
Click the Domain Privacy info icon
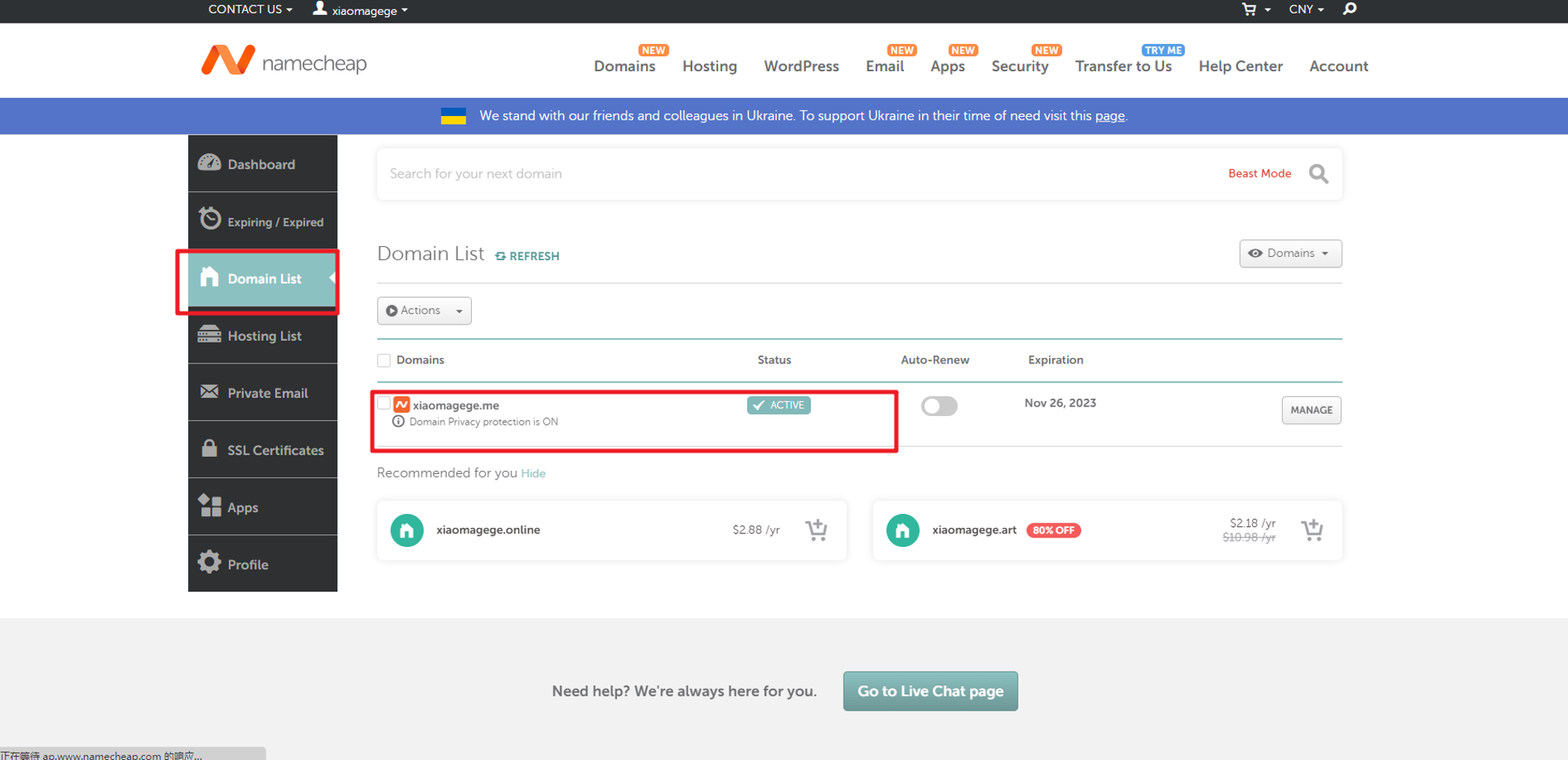click(398, 422)
